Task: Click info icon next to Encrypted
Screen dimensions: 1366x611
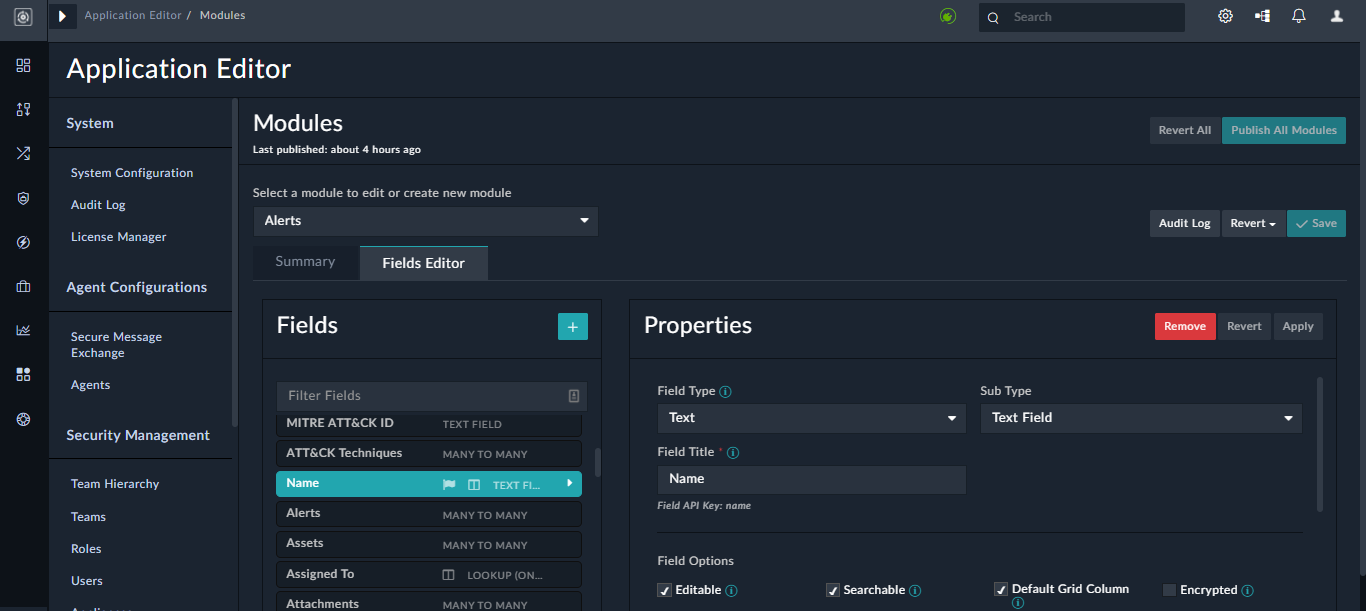Action: [1247, 591]
